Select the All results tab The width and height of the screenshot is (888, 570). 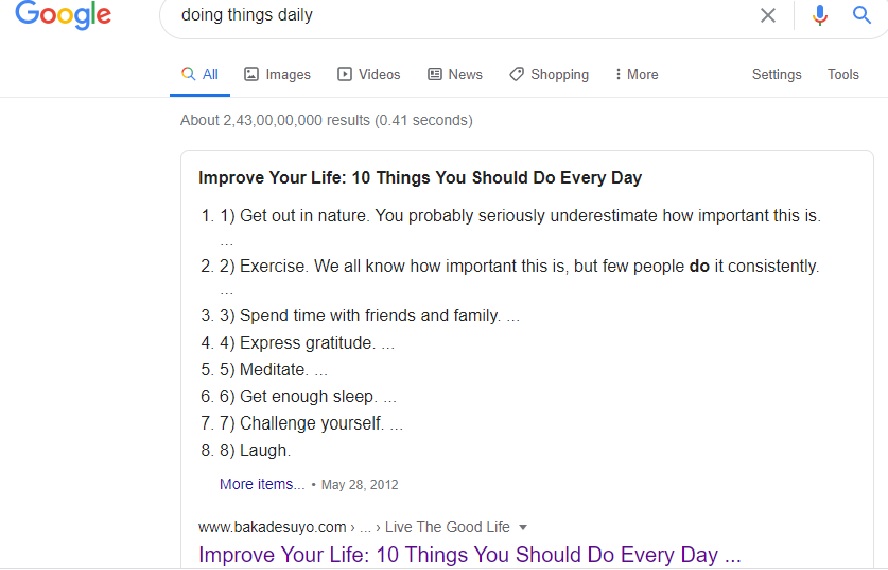199,74
